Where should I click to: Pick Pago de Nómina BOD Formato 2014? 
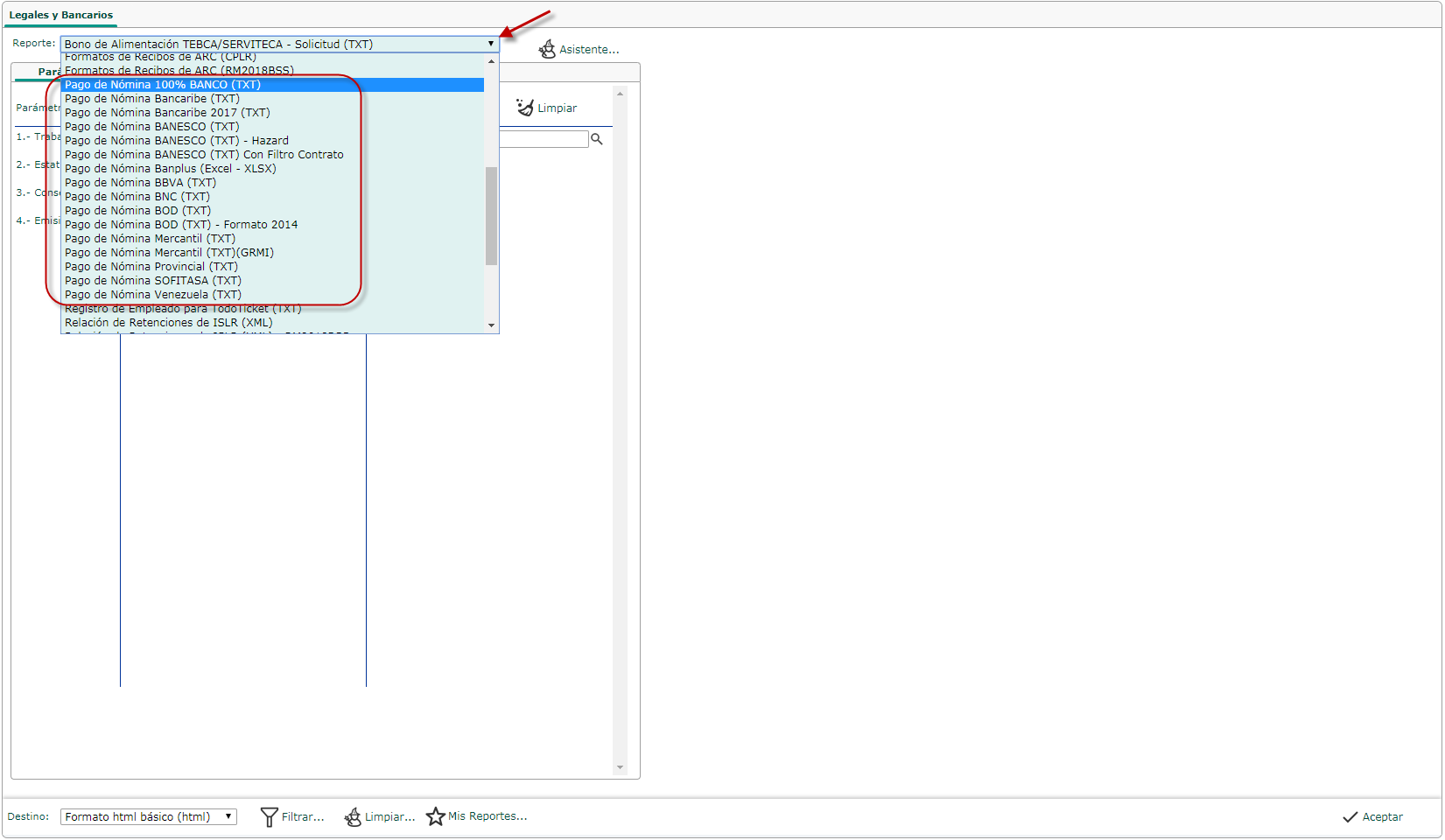(x=181, y=225)
